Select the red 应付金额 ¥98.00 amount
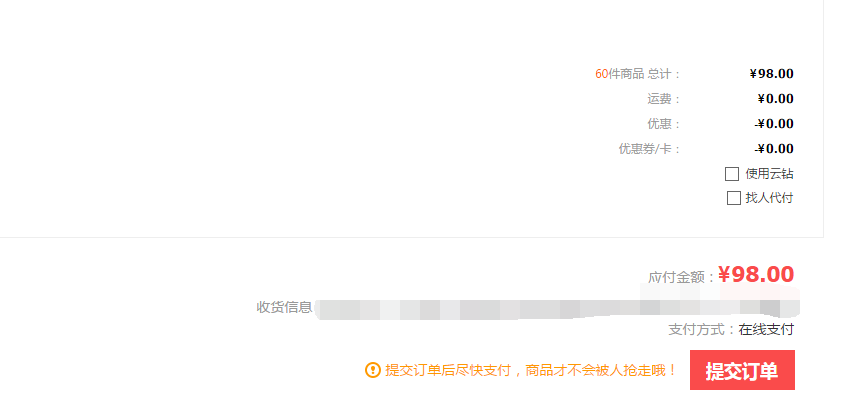Screen dimensions: 843x410 pos(756,275)
